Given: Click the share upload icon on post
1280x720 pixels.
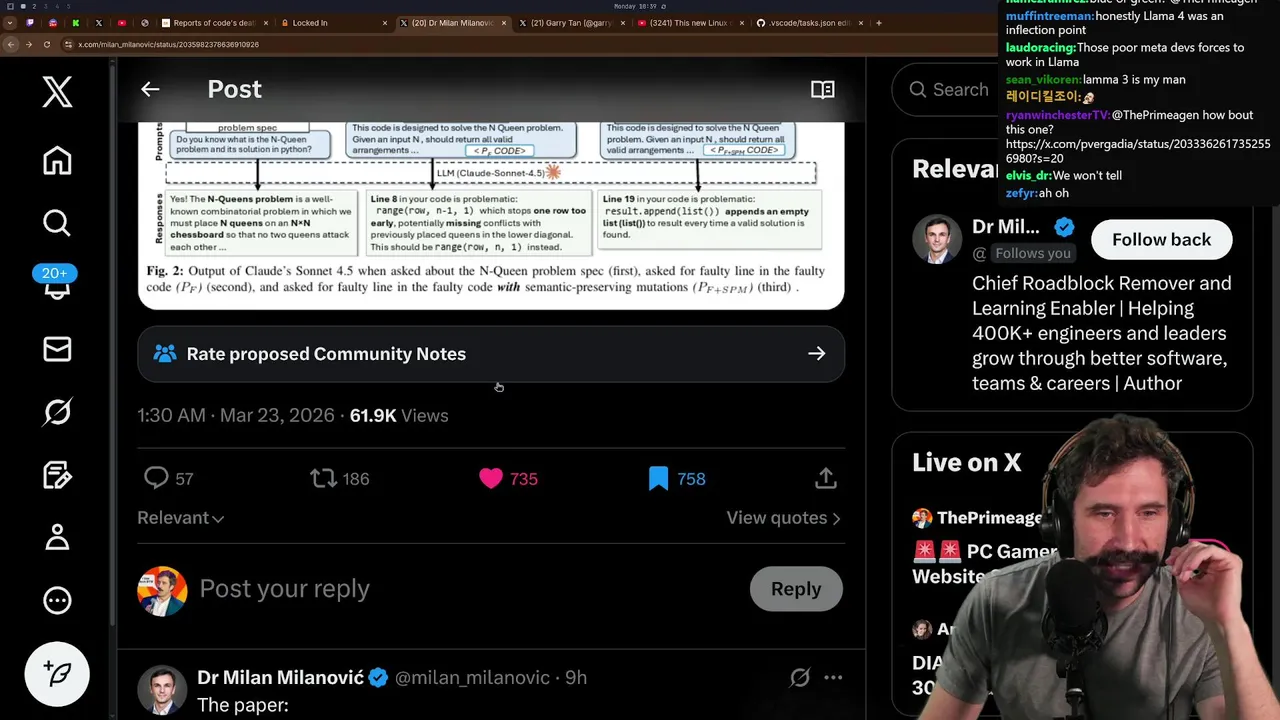Looking at the screenshot, I should [x=825, y=479].
